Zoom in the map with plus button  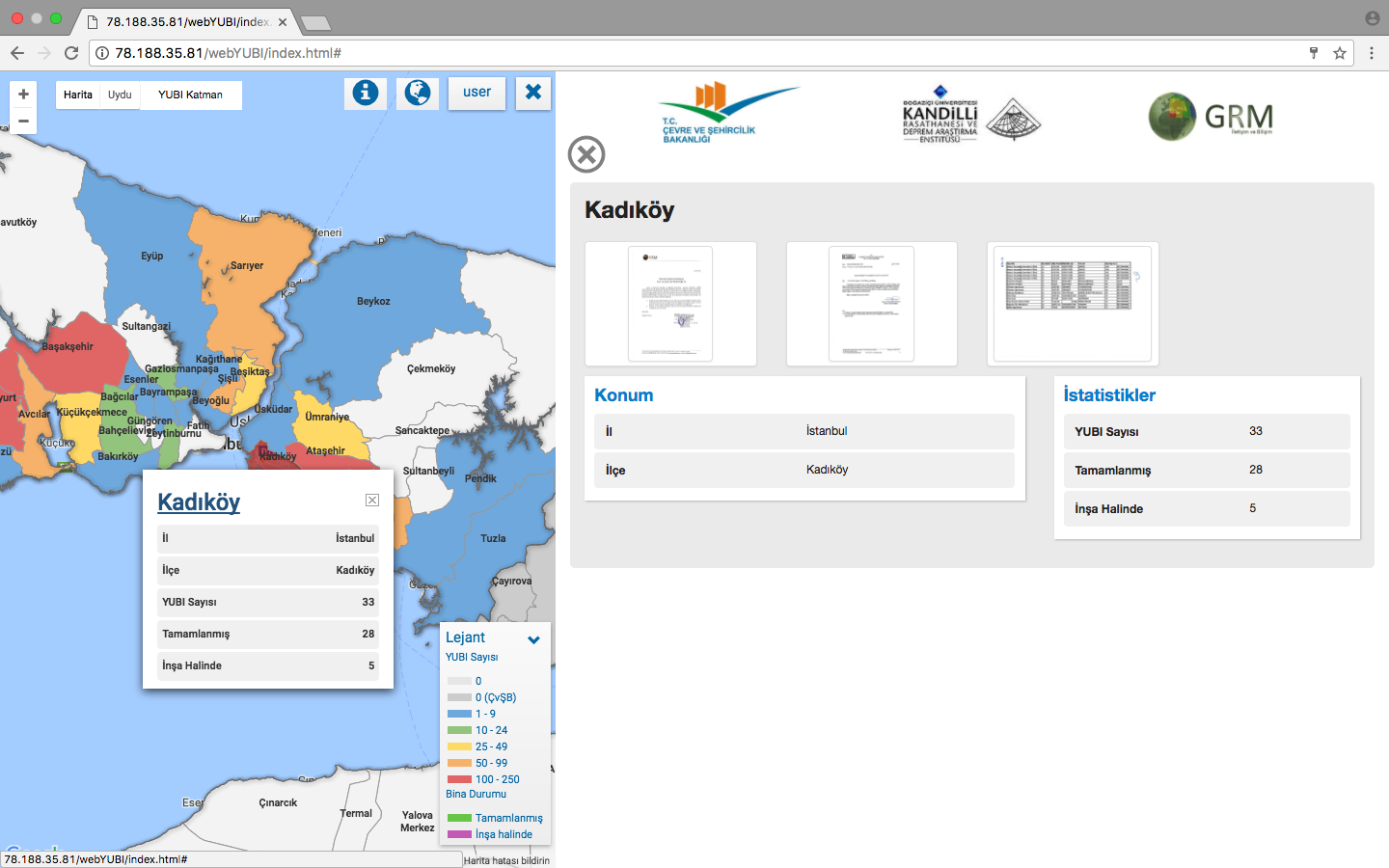(x=23, y=95)
